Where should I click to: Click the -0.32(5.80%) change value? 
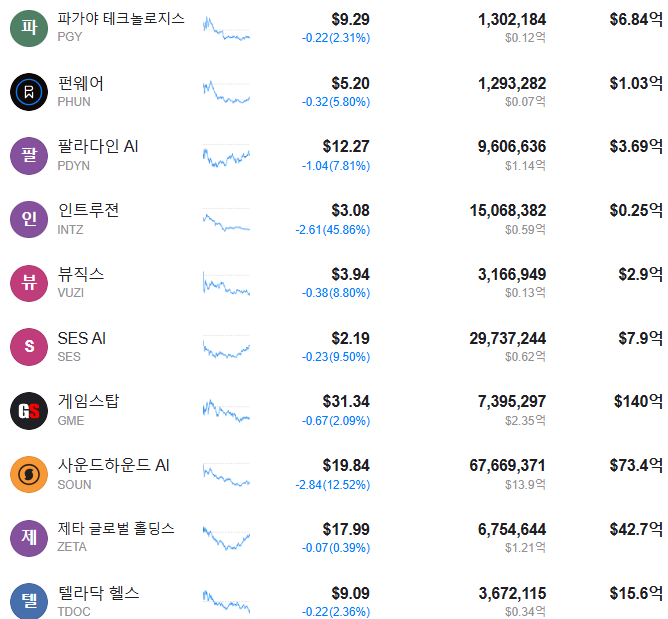pyautogui.click(x=336, y=102)
